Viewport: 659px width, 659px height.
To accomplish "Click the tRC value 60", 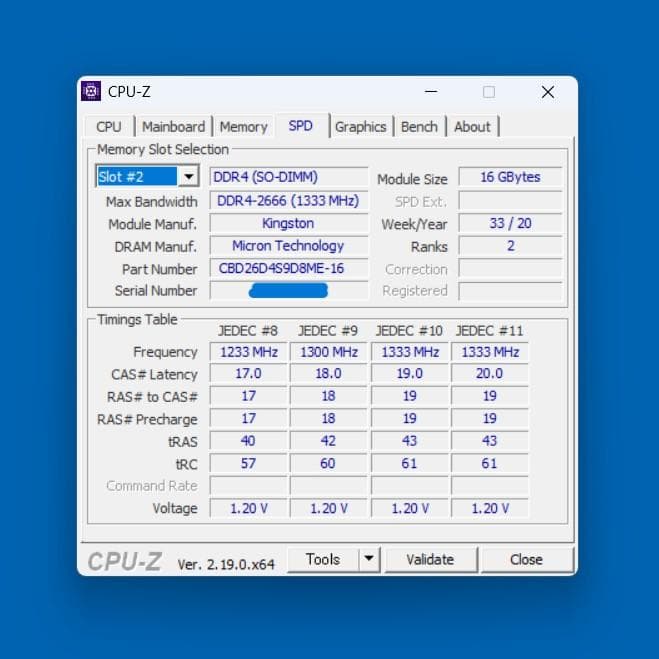I will (x=328, y=463).
